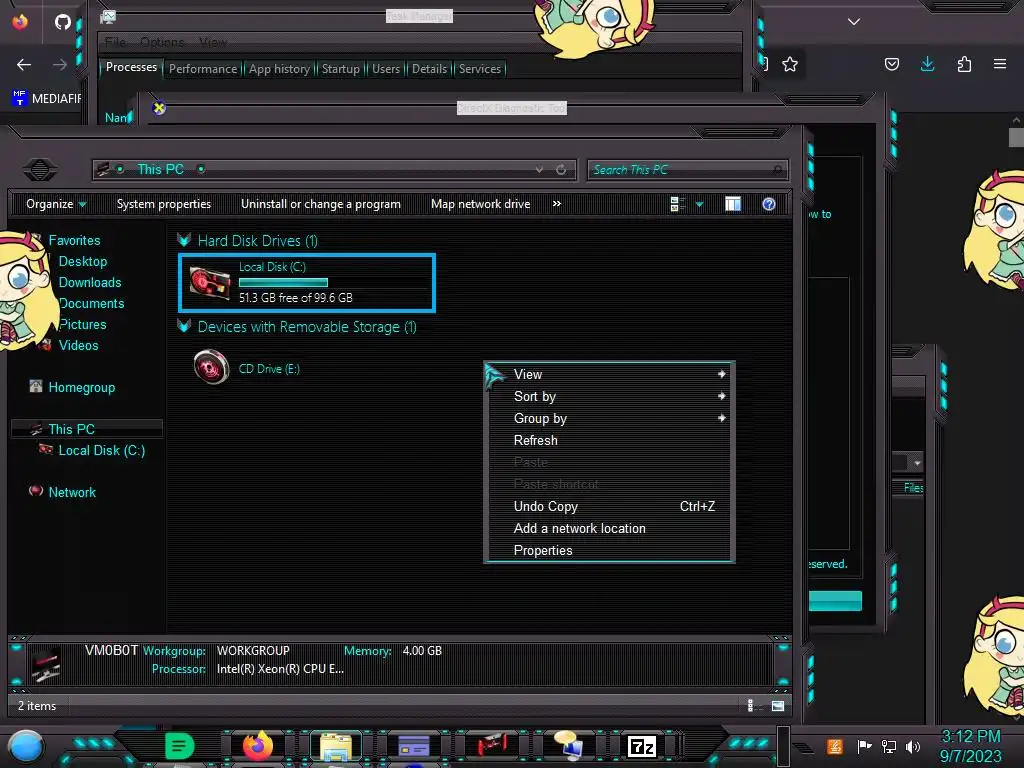1024x768 pixels.
Task: Expand the View submenu in context menu
Action: pyautogui.click(x=609, y=374)
